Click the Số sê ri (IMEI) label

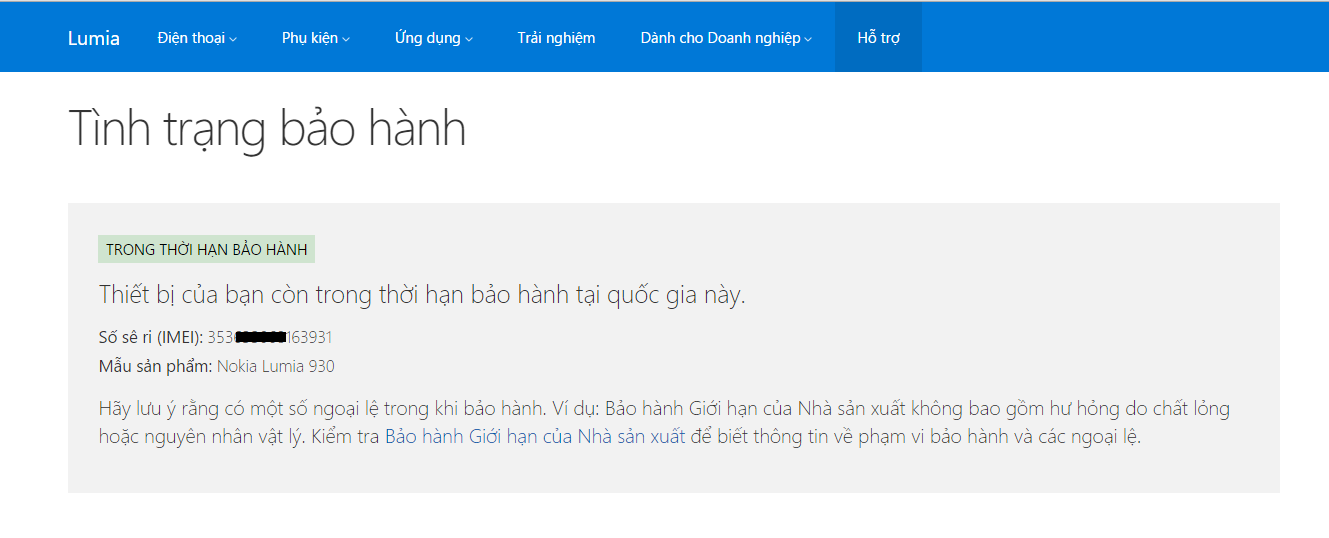click(x=150, y=337)
